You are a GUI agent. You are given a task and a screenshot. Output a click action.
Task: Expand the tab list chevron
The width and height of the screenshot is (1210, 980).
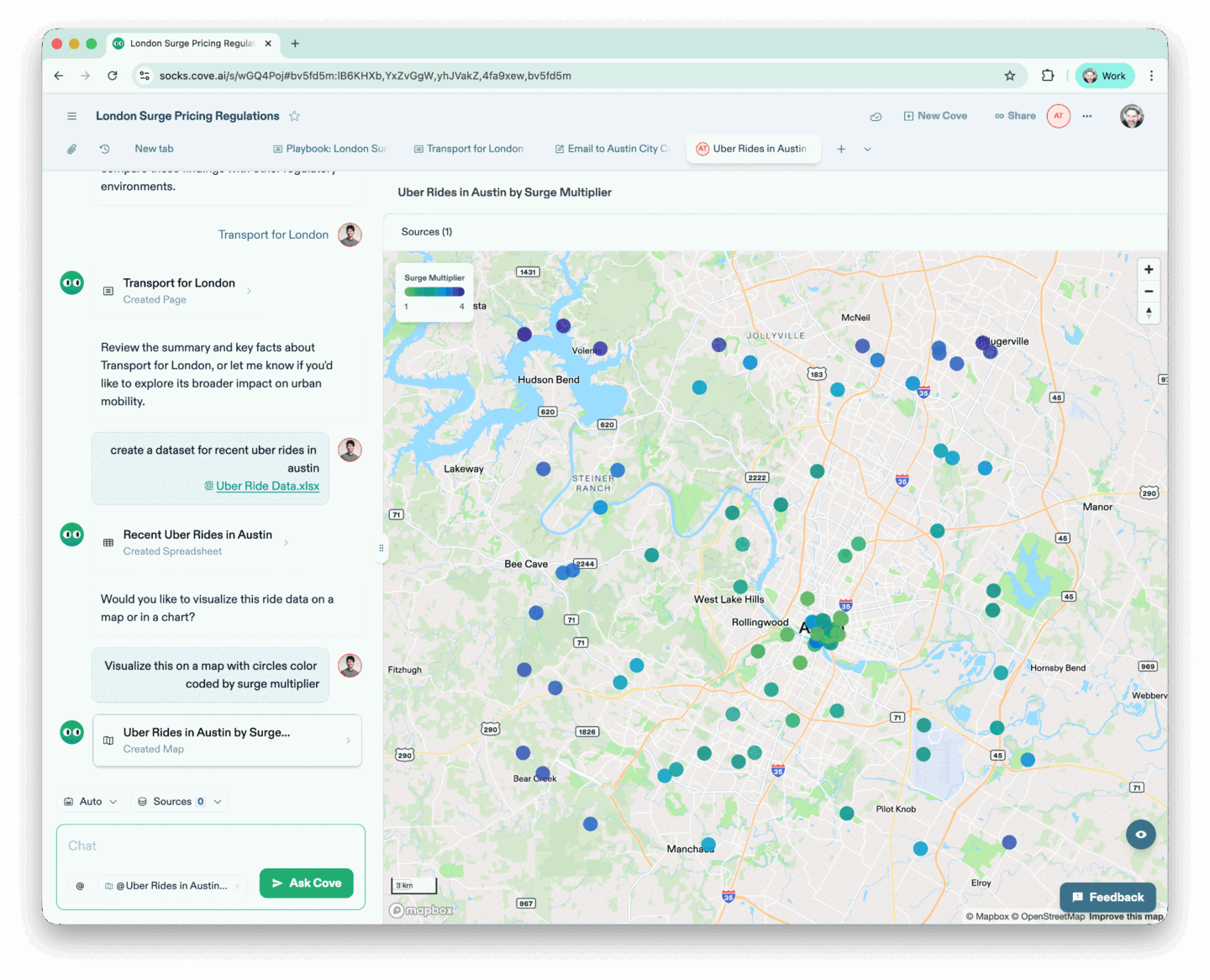click(867, 149)
